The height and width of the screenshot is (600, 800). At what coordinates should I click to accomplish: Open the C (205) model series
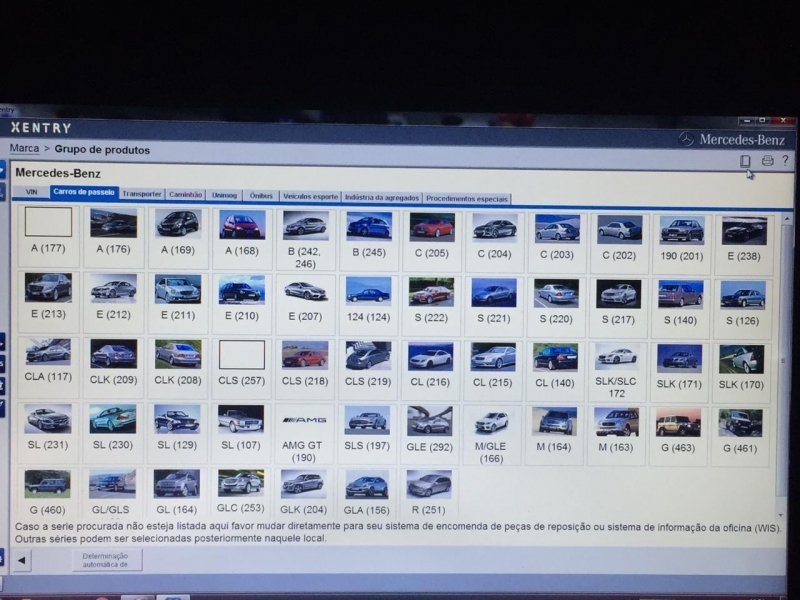[x=432, y=240]
